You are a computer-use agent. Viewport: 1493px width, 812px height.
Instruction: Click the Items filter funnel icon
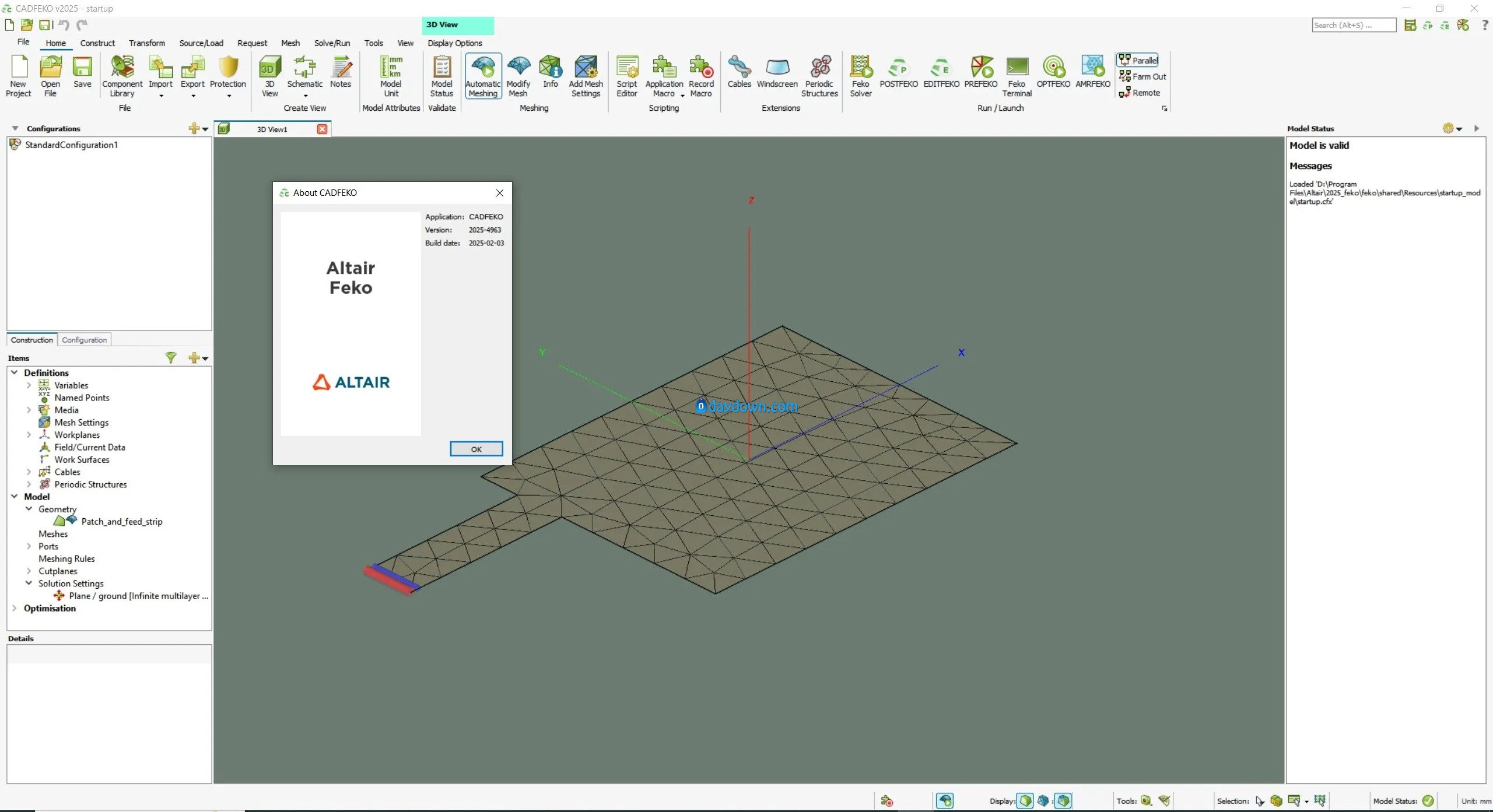[x=171, y=358]
